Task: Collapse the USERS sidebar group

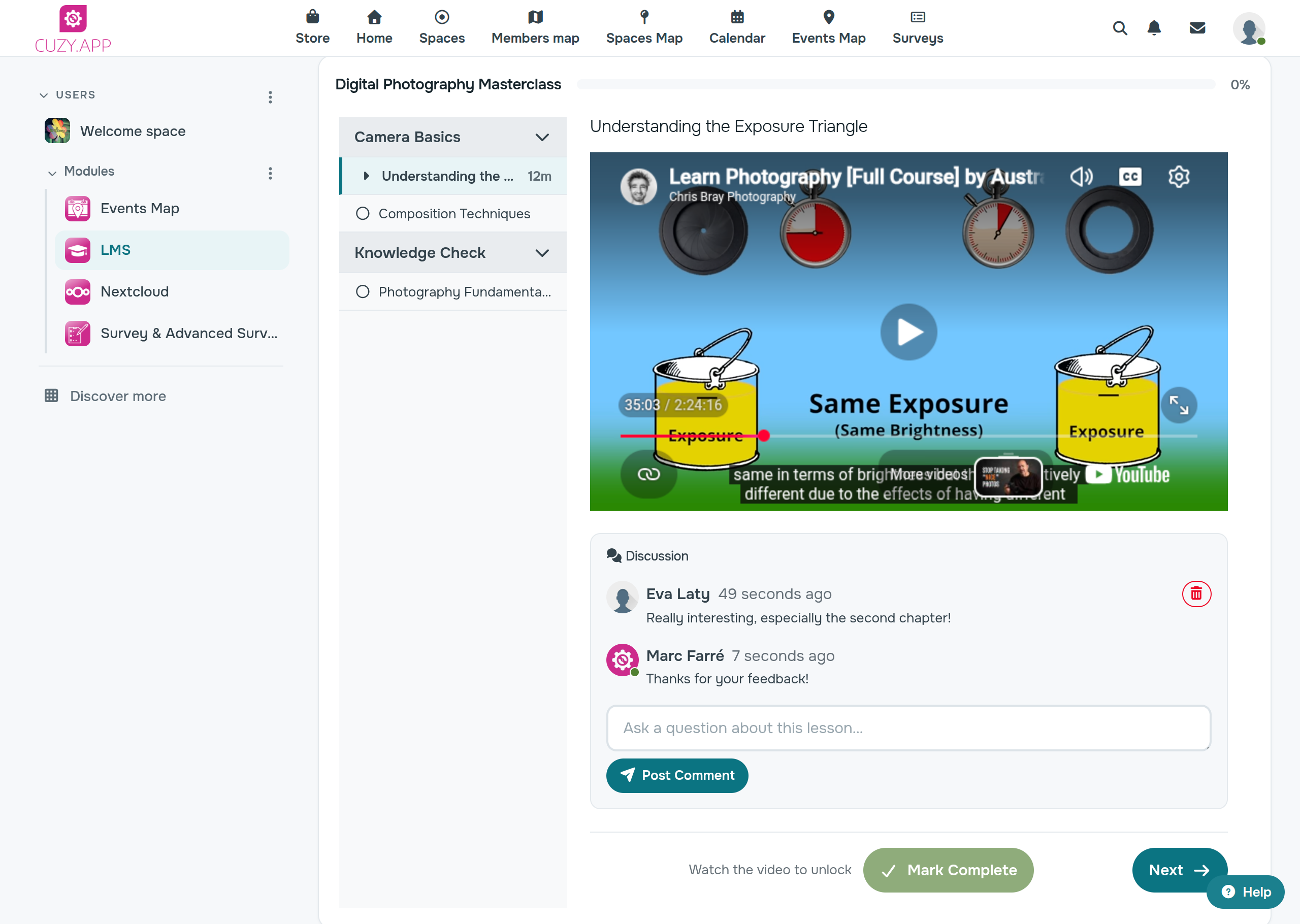Action: tap(43, 95)
